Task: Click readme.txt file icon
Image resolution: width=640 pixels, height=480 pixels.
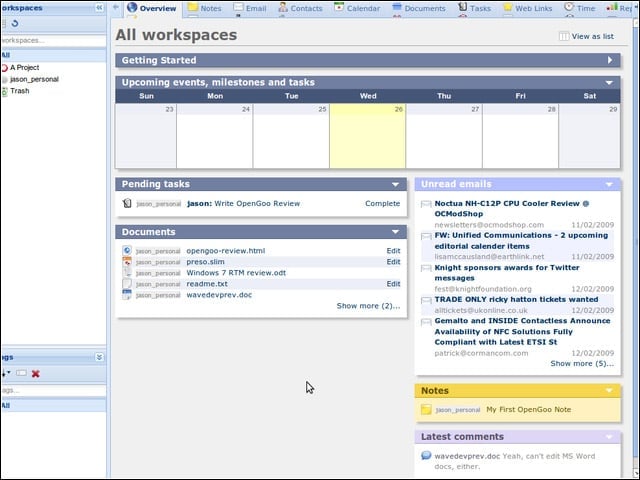Action: coord(127,283)
